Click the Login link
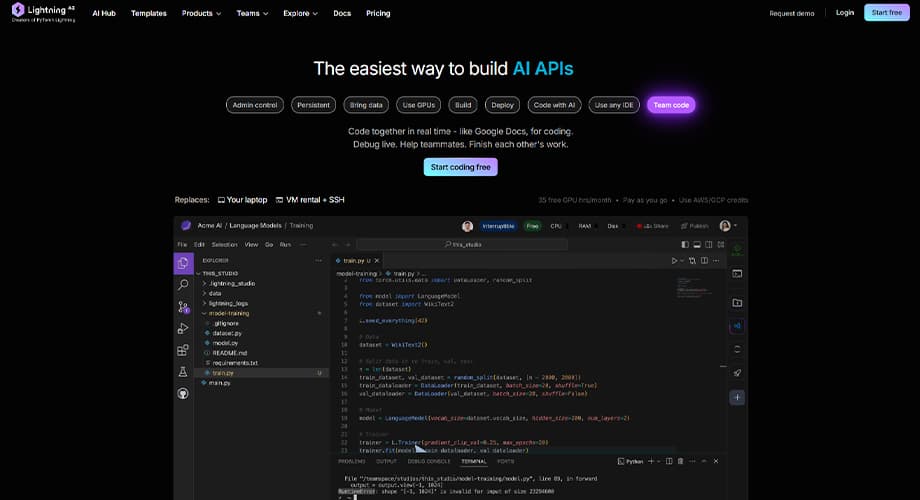 (x=845, y=12)
